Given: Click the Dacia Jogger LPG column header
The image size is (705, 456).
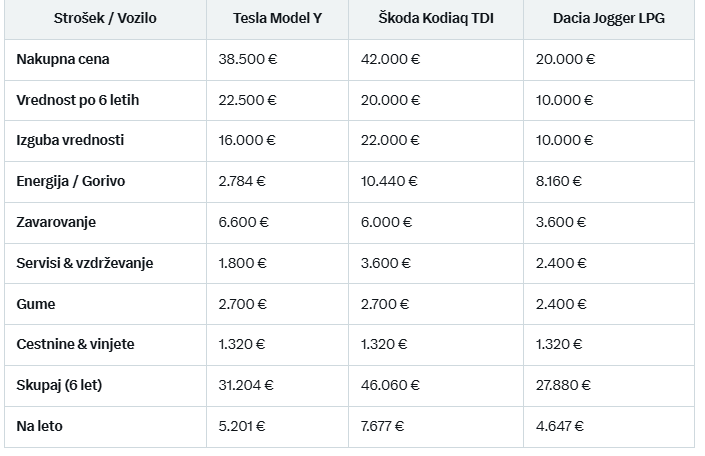Looking at the screenshot, I should coord(609,18).
